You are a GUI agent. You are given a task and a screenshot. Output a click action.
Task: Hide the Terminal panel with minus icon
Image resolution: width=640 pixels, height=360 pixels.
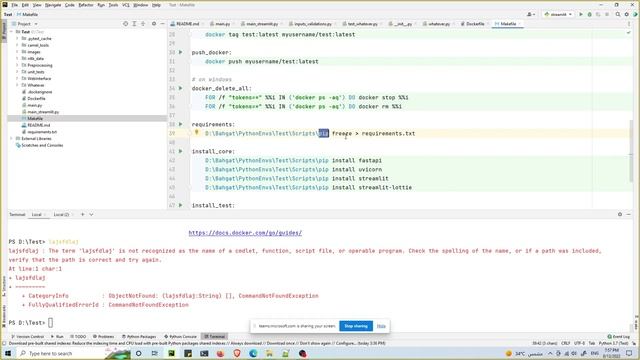[x=629, y=214]
